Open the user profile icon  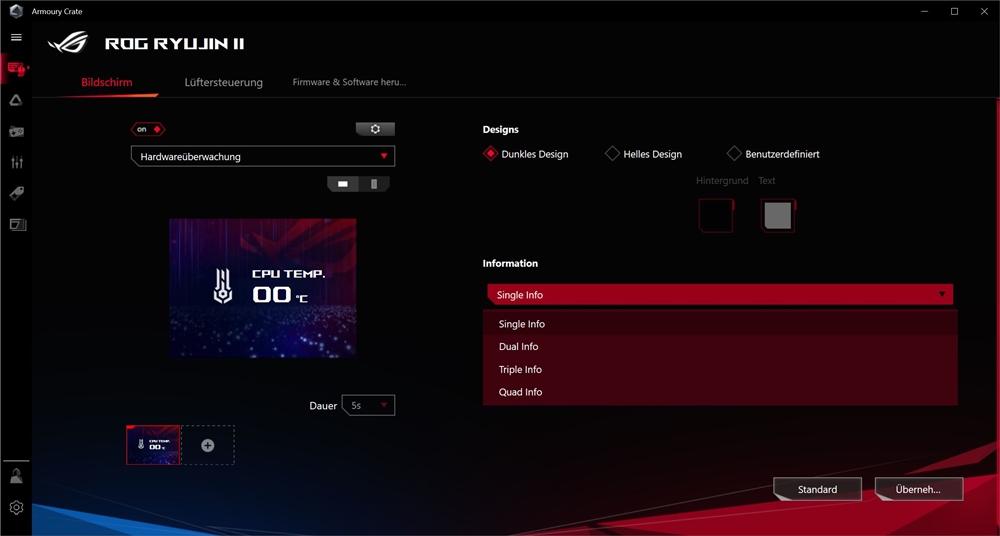(17, 476)
